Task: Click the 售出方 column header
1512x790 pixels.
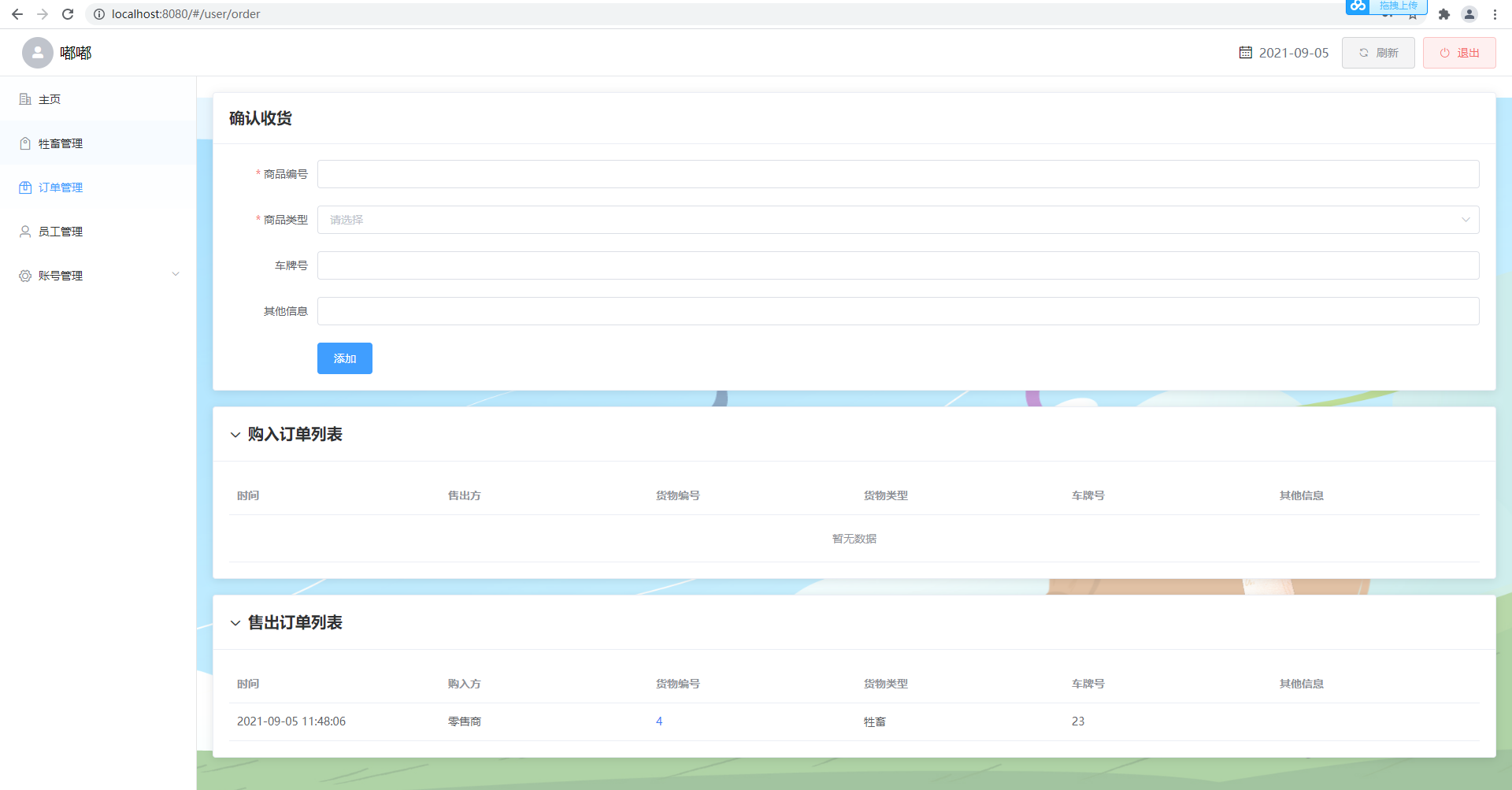Action: [x=465, y=495]
